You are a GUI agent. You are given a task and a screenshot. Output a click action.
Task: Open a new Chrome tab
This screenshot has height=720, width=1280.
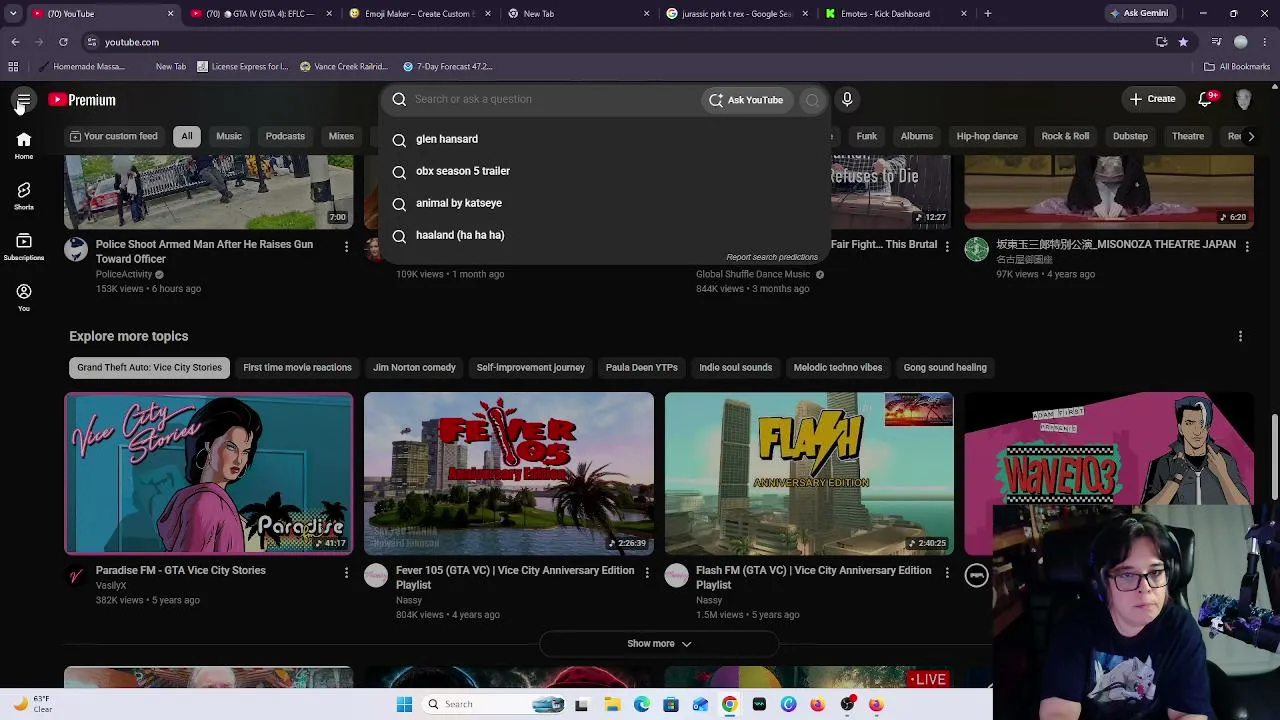coord(987,14)
